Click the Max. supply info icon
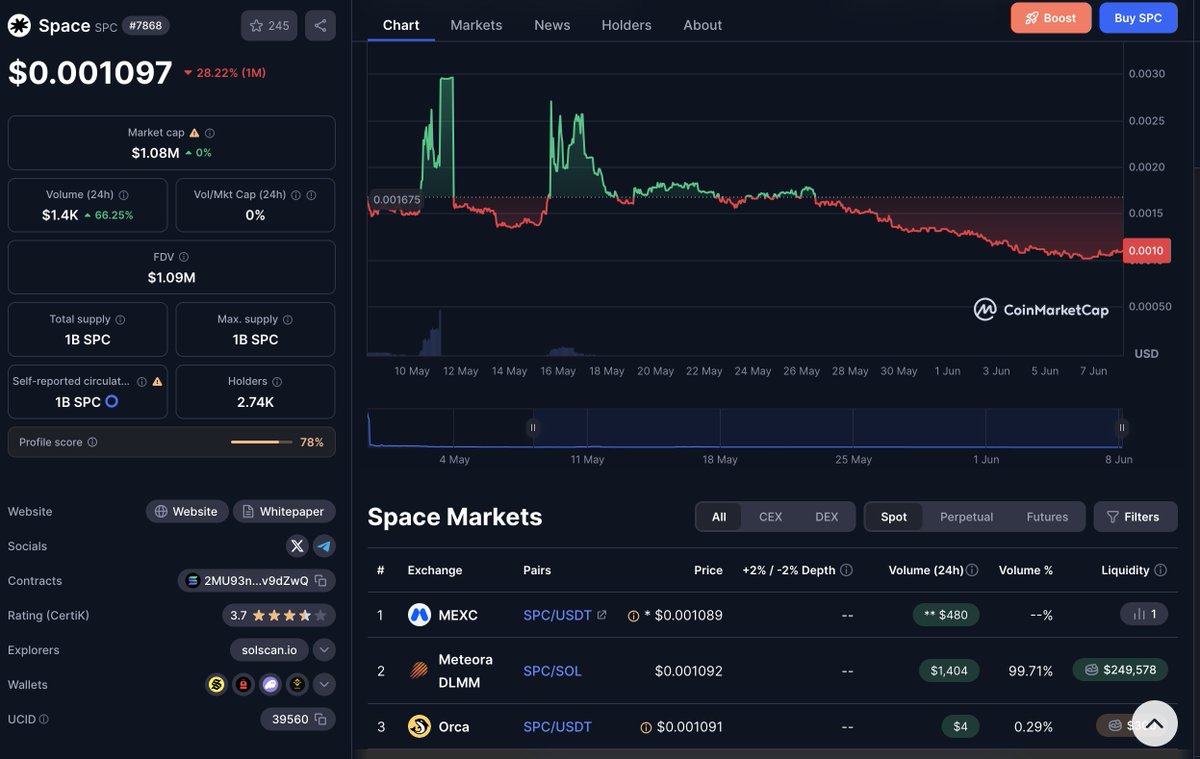 coord(288,319)
